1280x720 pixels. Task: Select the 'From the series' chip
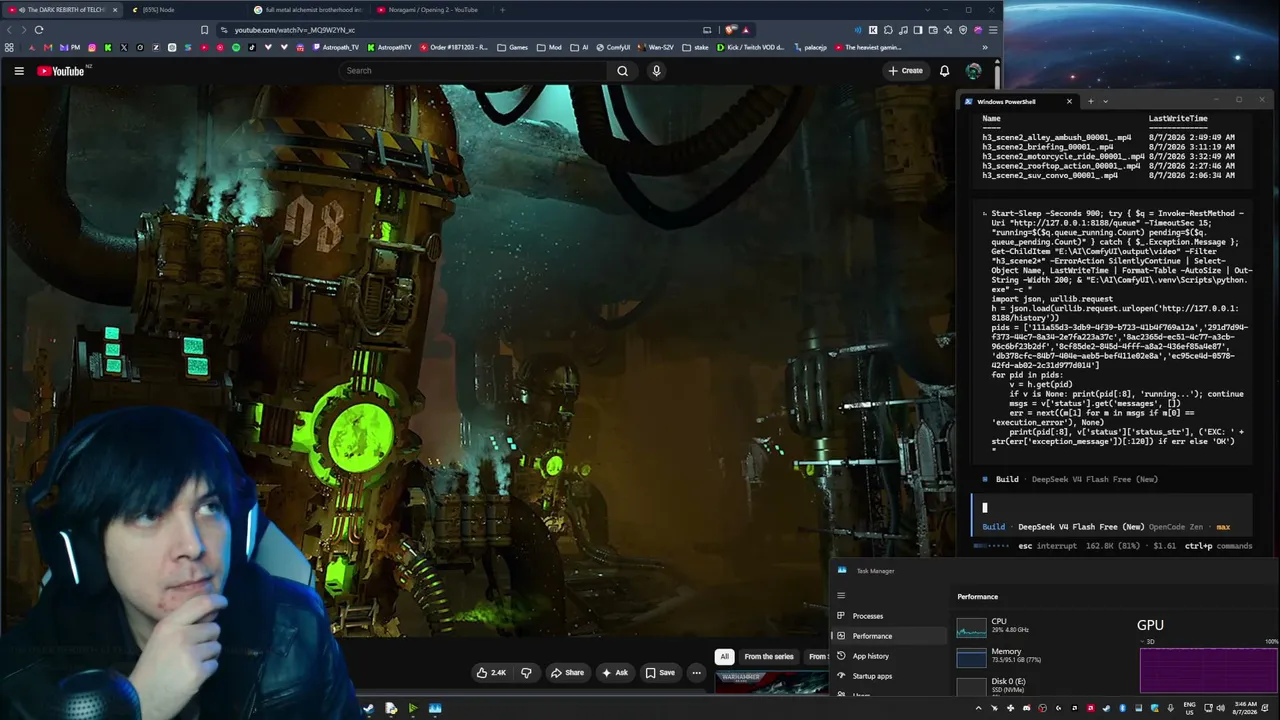tap(769, 656)
